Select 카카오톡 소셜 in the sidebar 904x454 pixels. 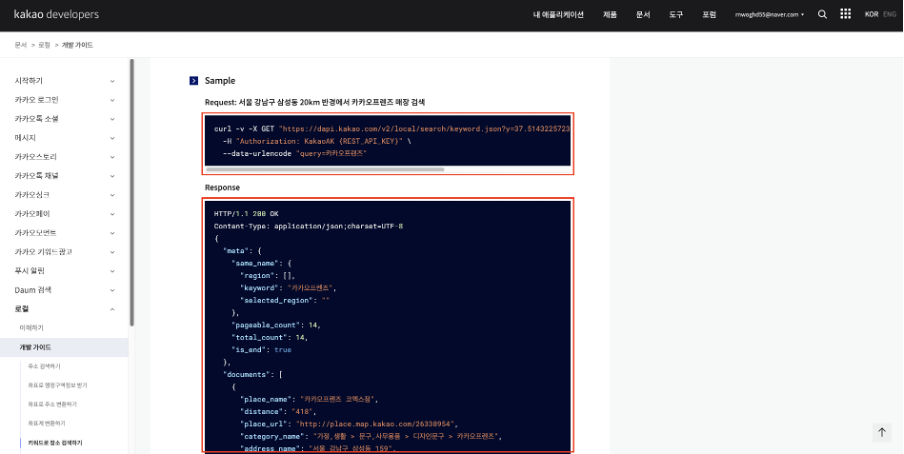pos(36,119)
